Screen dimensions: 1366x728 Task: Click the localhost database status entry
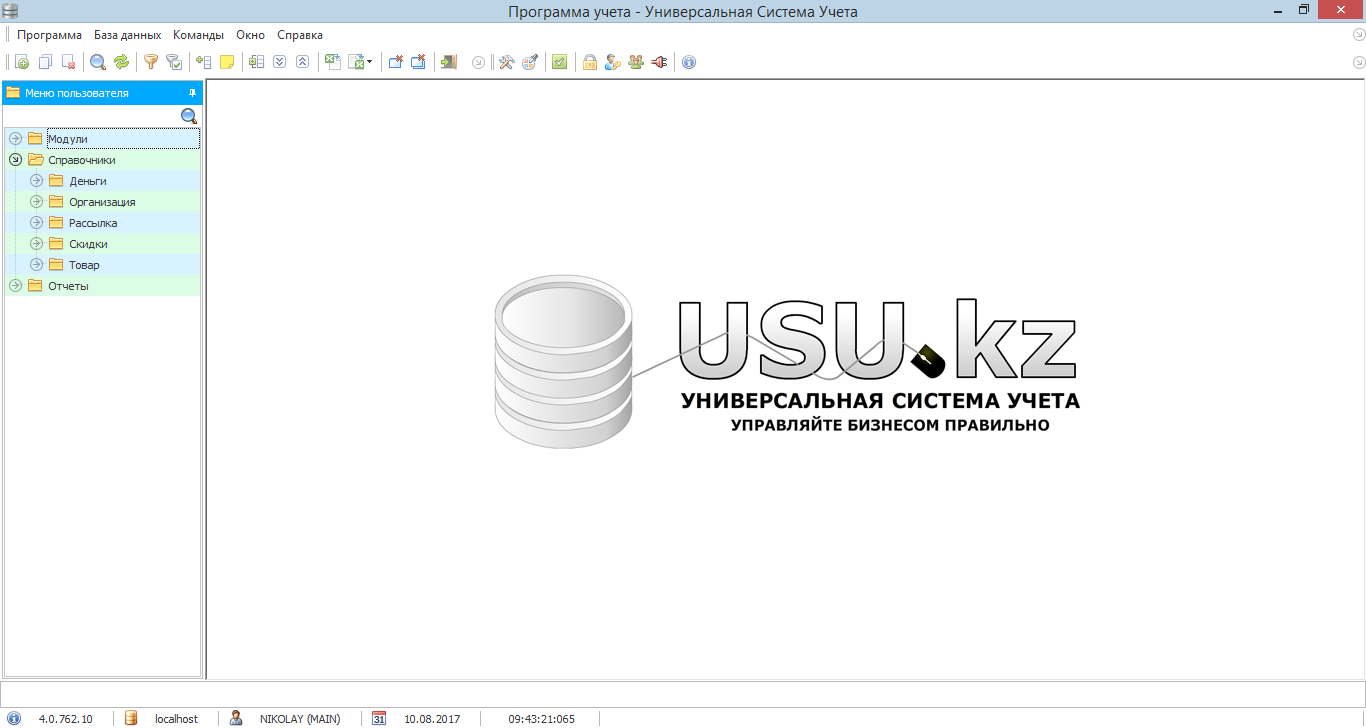tap(176, 719)
